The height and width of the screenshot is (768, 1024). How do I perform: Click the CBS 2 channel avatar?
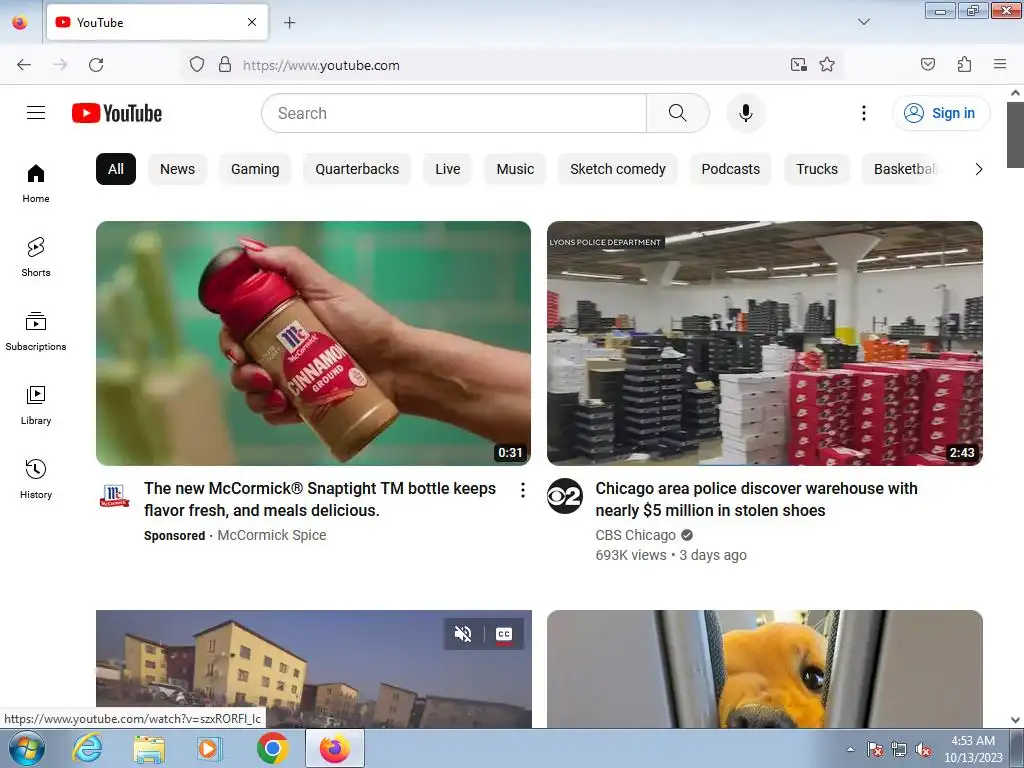coord(565,496)
